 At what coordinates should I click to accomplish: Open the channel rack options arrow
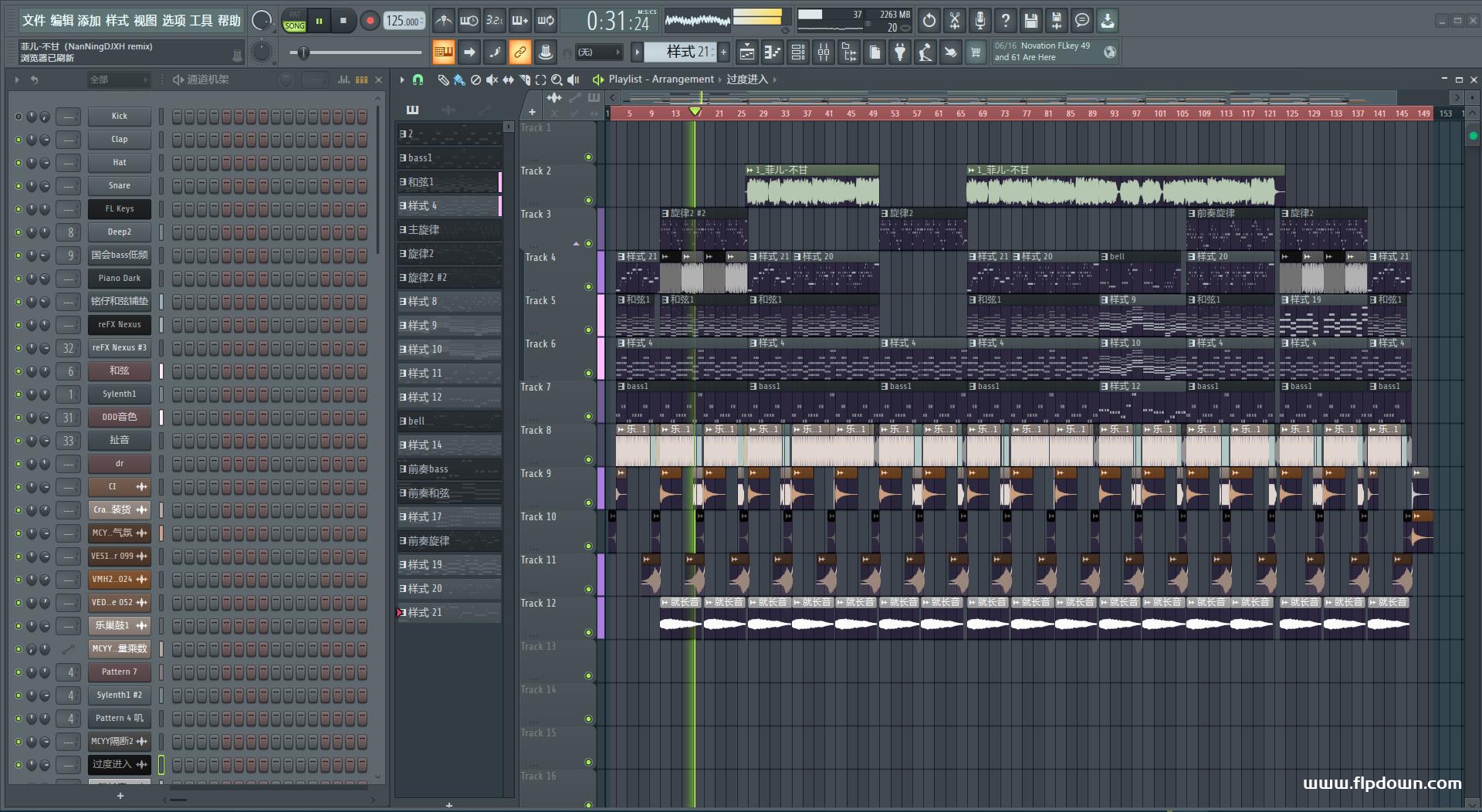coord(16,80)
